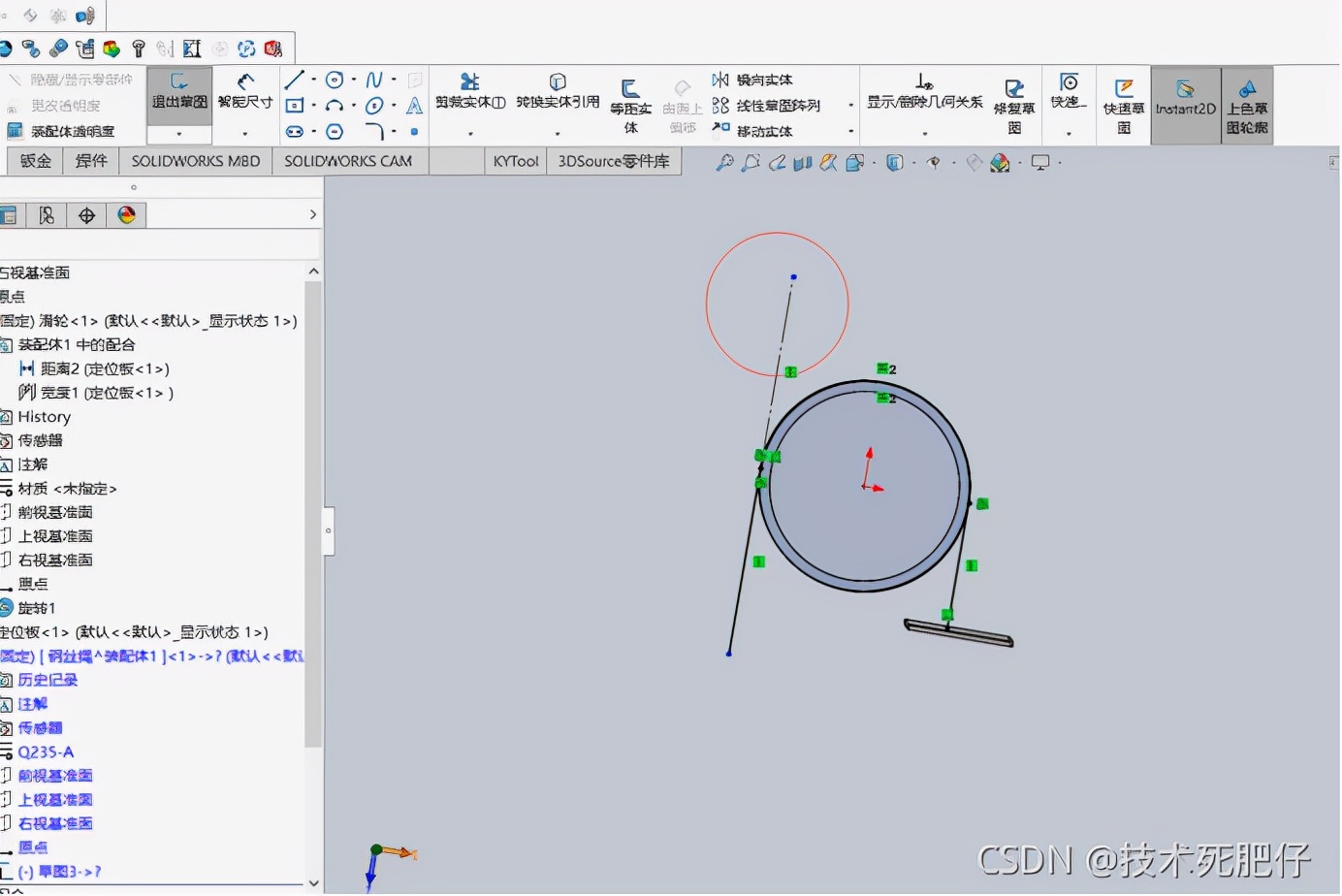Open the DisplayManager appearance panel tab
Image resolution: width=1342 pixels, height=896 pixels.
(x=126, y=214)
